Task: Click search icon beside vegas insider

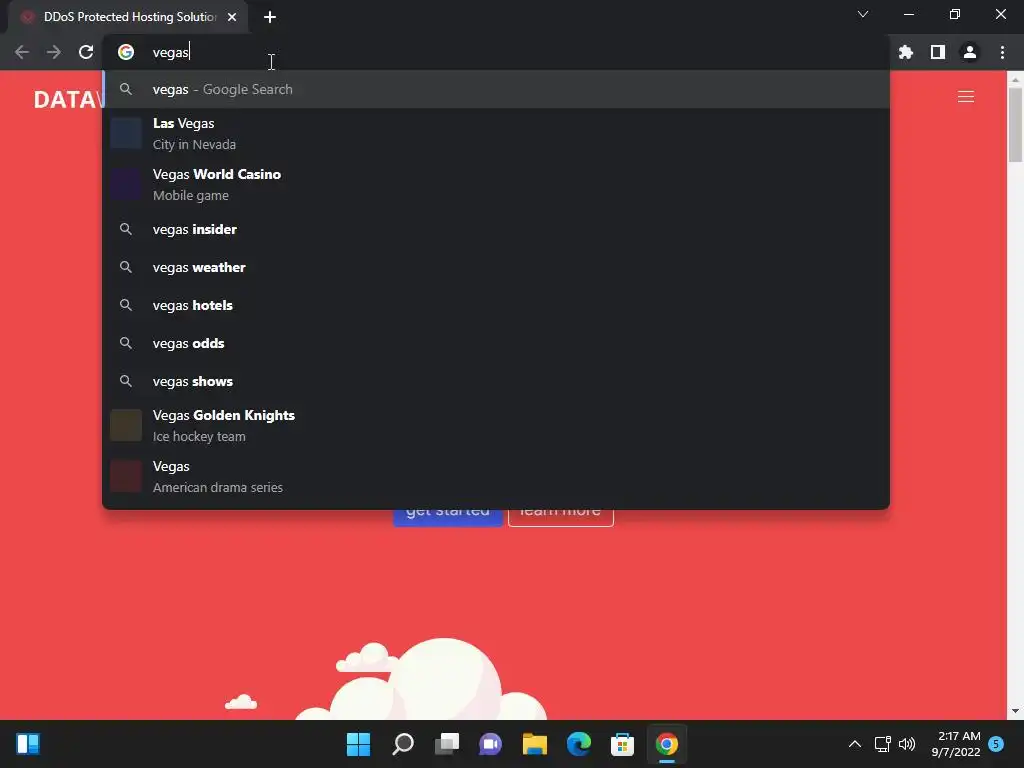Action: click(126, 229)
